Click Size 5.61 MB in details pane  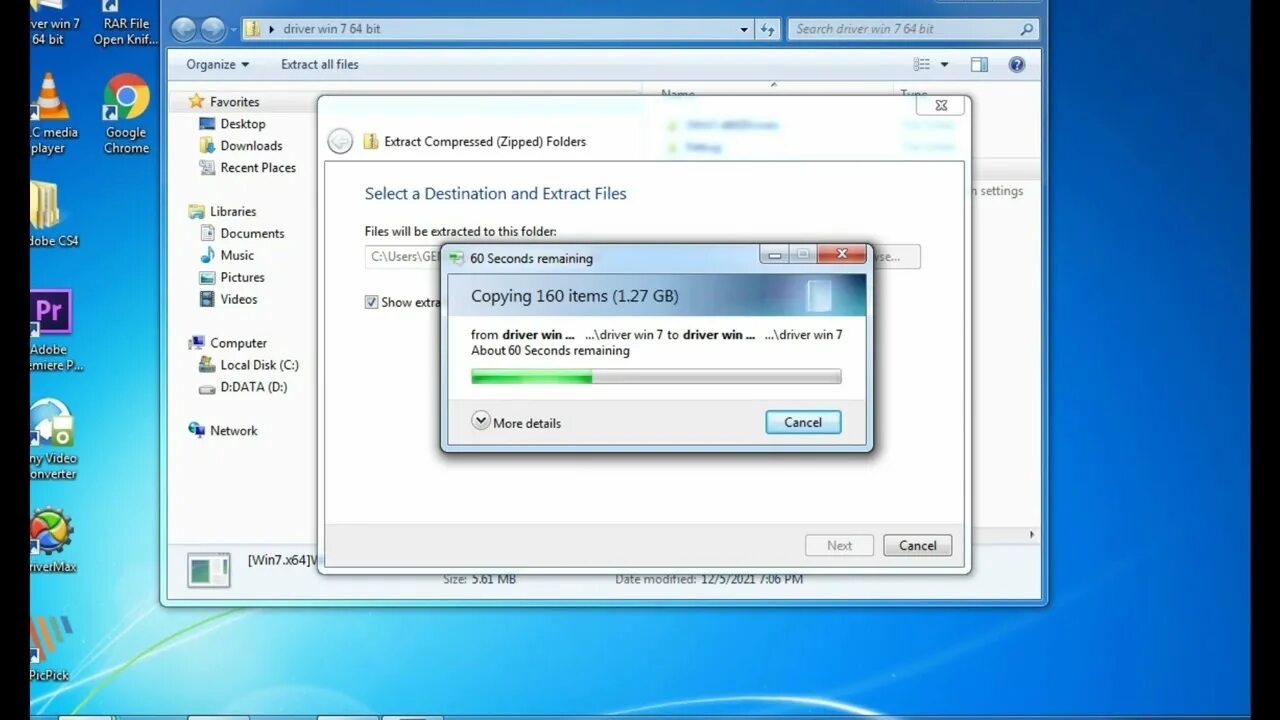[480, 579]
